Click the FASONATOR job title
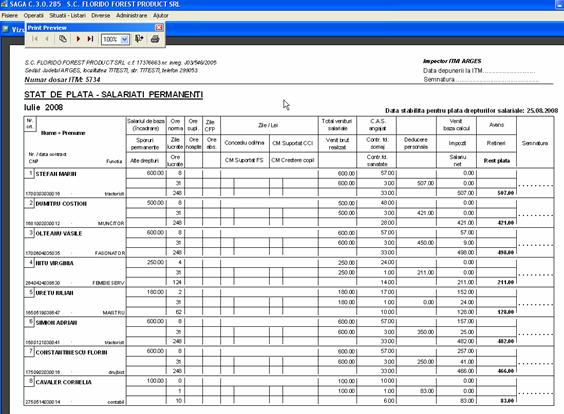 pos(110,253)
